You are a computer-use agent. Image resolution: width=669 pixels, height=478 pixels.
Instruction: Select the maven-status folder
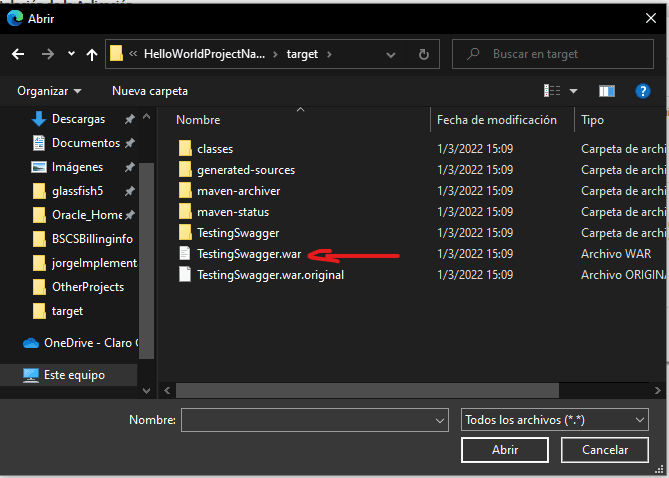tap(233, 212)
